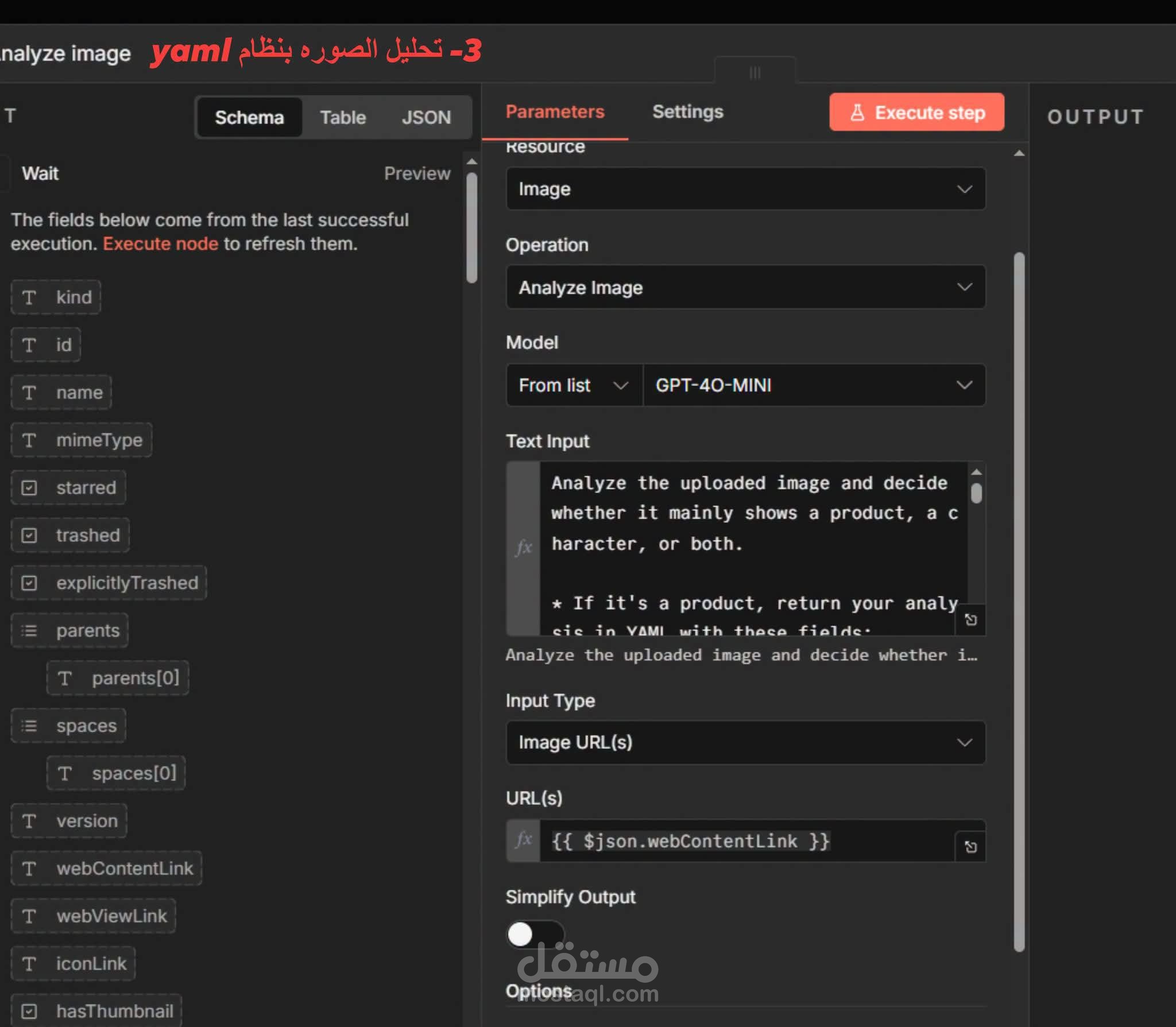Viewport: 1176px width, 1027px height.
Task: Select the id field text-type icon
Action: click(x=29, y=345)
